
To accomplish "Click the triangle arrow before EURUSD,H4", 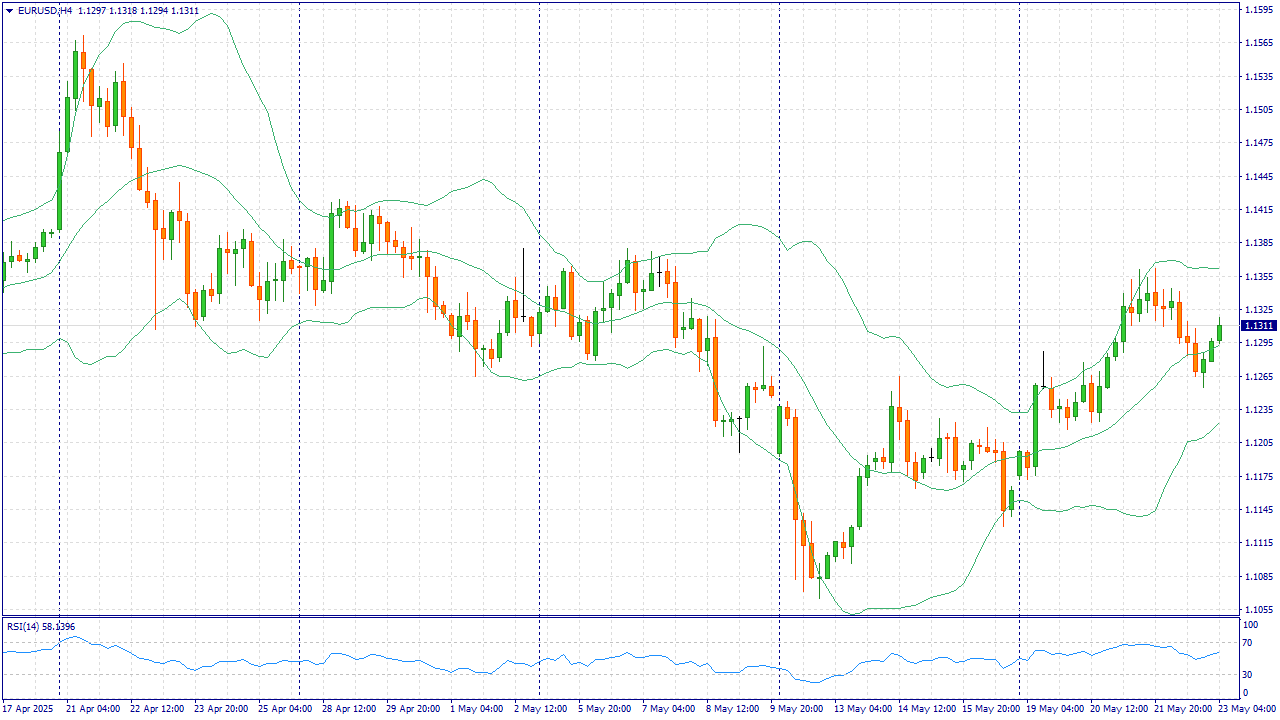I will (9, 10).
